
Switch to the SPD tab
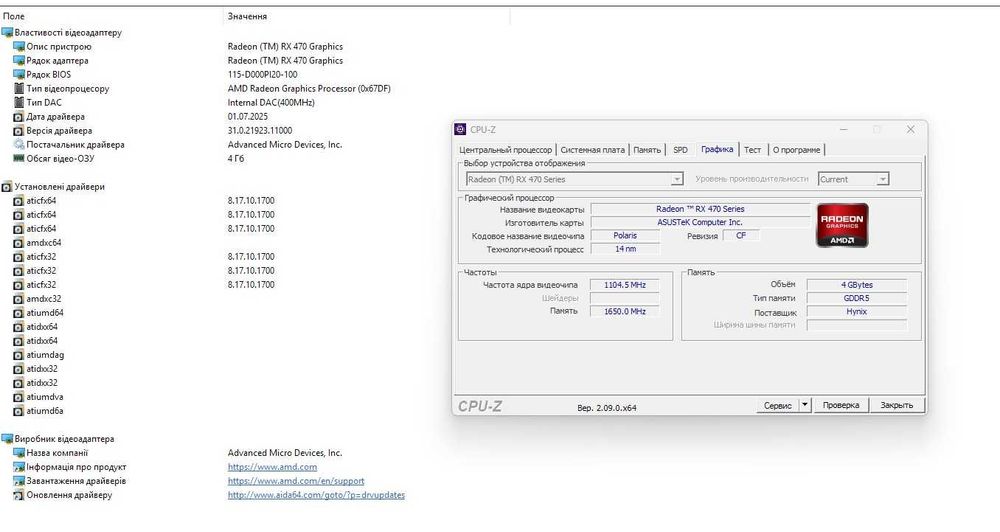coord(680,150)
